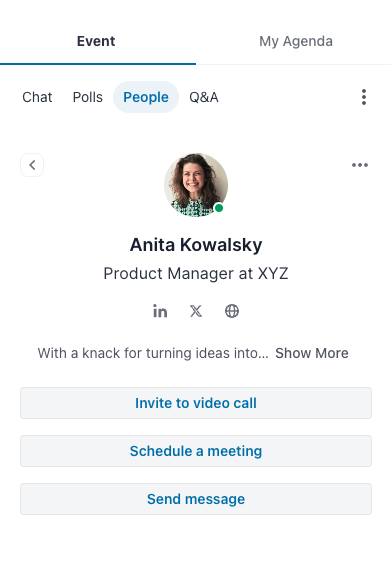Click Schedule a meeting button
Viewport: 391px width, 570px height.
click(196, 451)
